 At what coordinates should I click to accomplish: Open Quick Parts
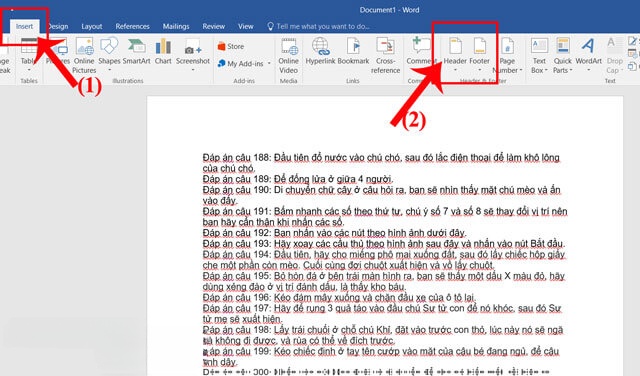click(x=562, y=55)
